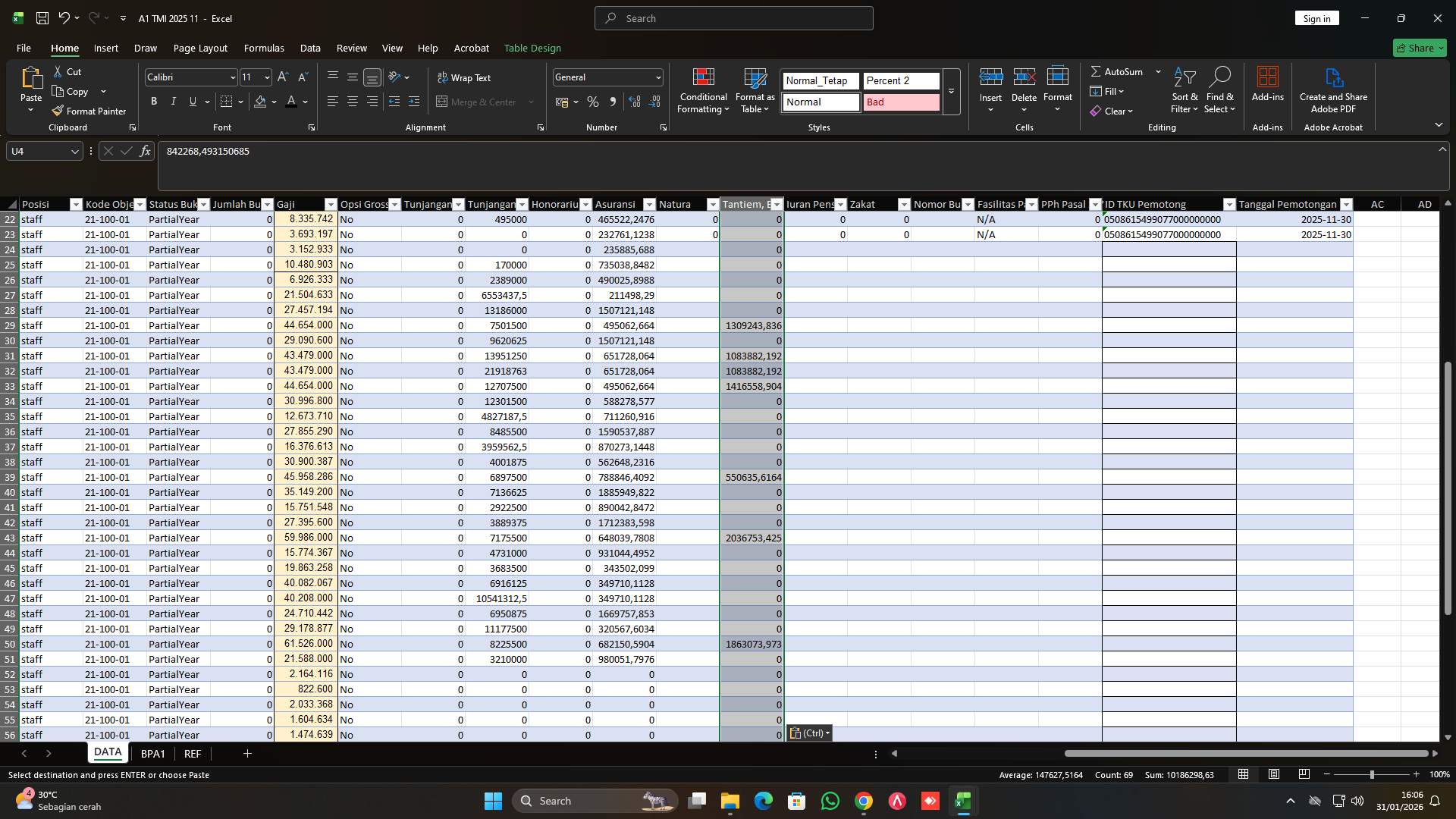Toggle italic formatting
The image size is (1456, 819).
point(173,101)
